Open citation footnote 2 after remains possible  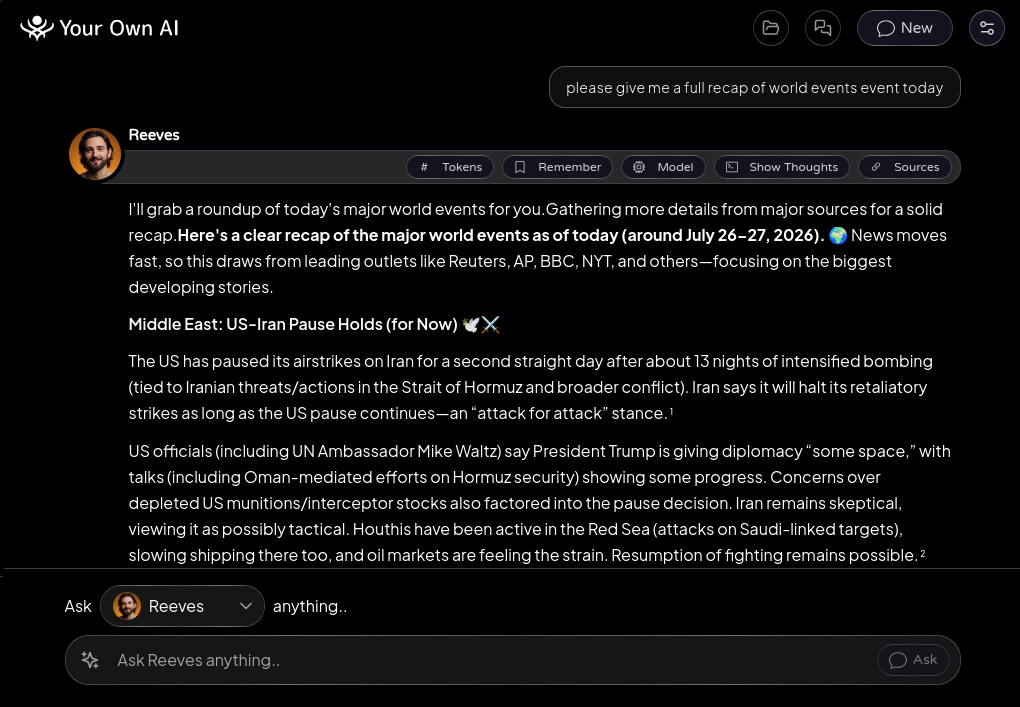click(923, 554)
